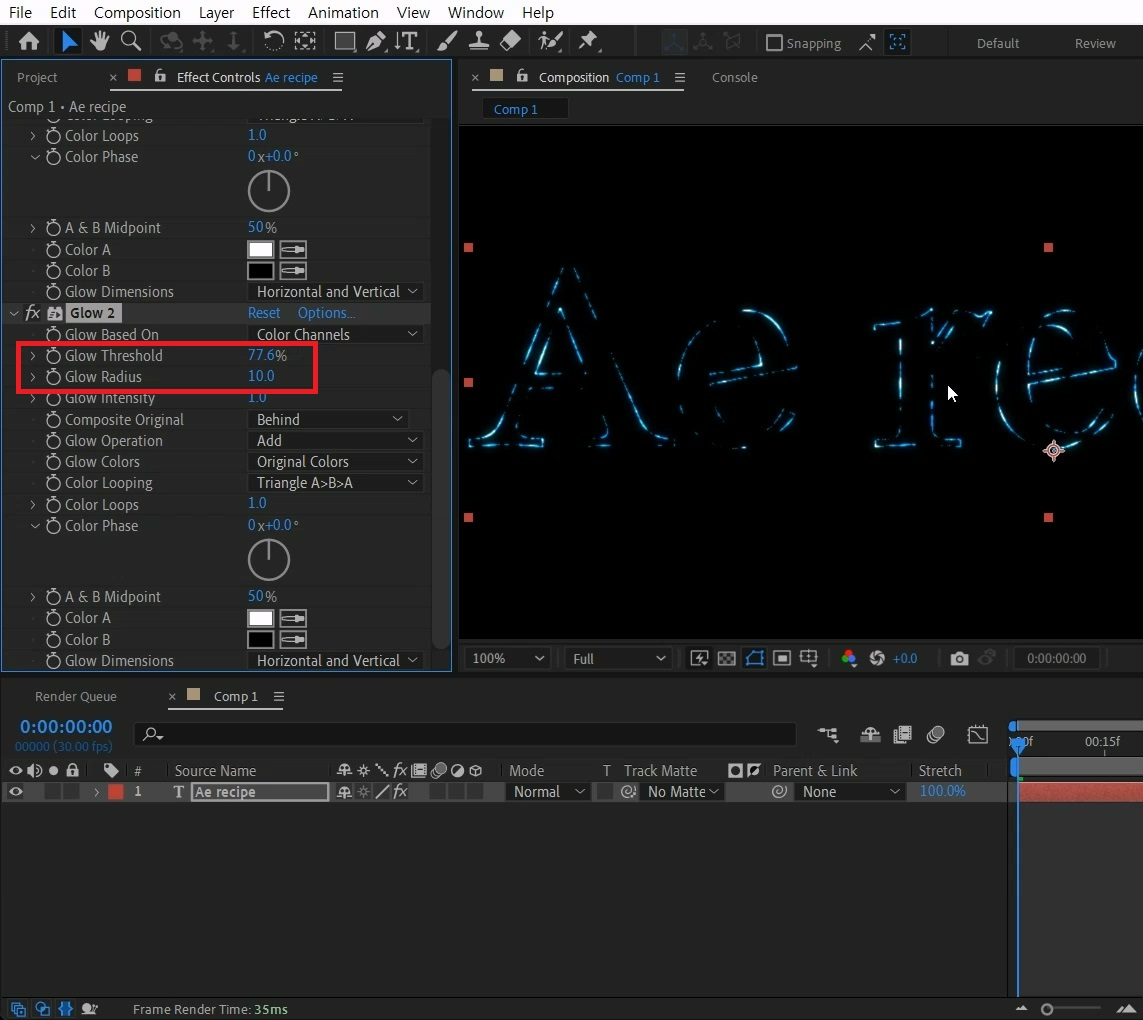
Task: Toggle mask and shape path visibility
Action: coord(754,658)
